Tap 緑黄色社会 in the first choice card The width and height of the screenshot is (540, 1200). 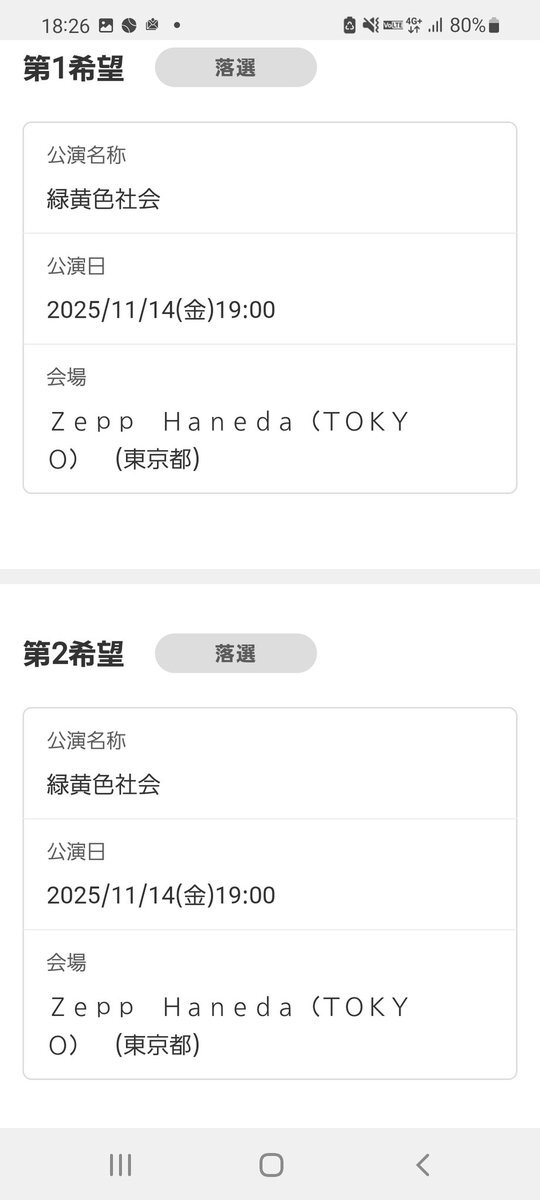[104, 199]
